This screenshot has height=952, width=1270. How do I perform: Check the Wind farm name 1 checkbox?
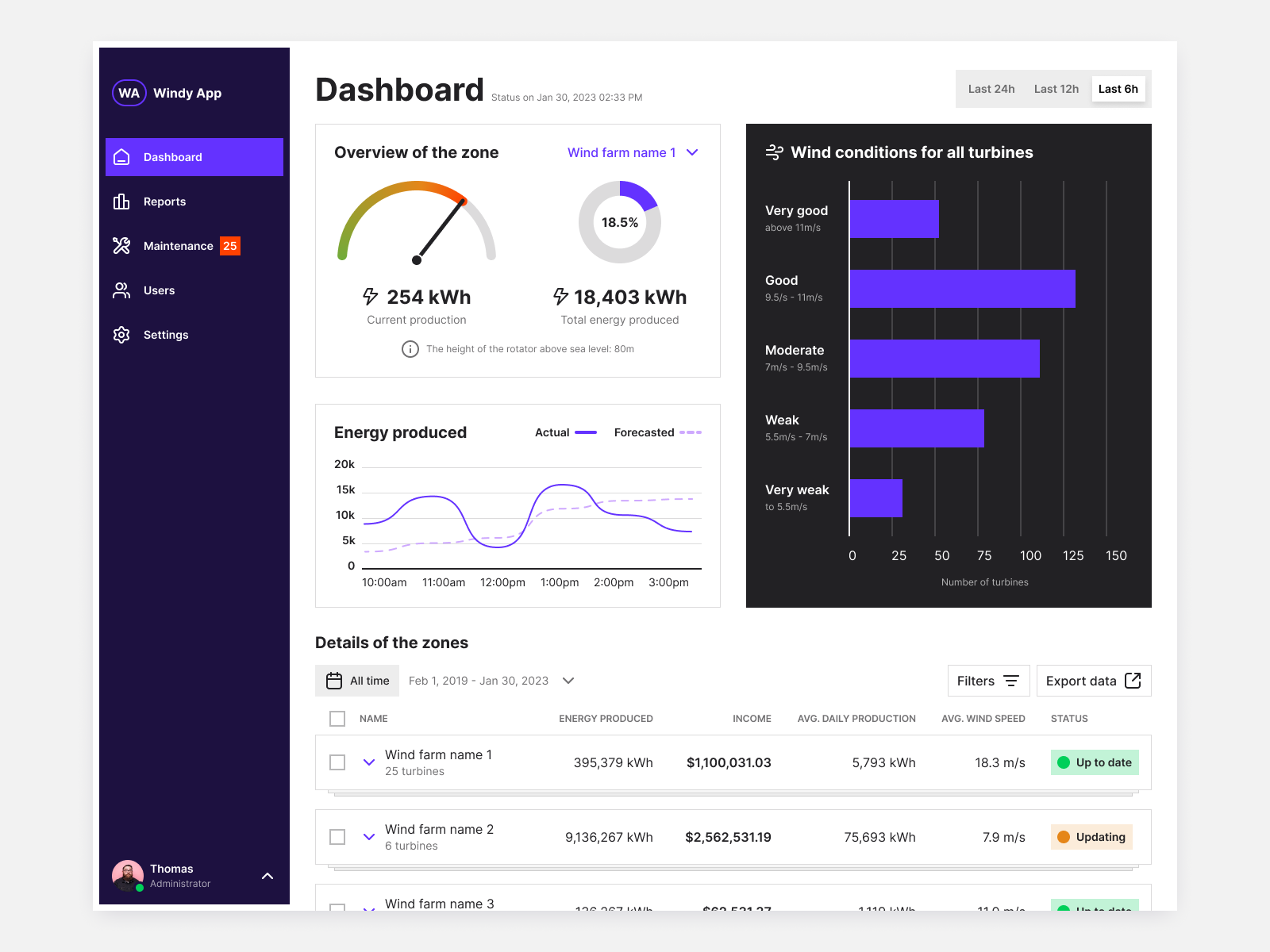tap(337, 762)
